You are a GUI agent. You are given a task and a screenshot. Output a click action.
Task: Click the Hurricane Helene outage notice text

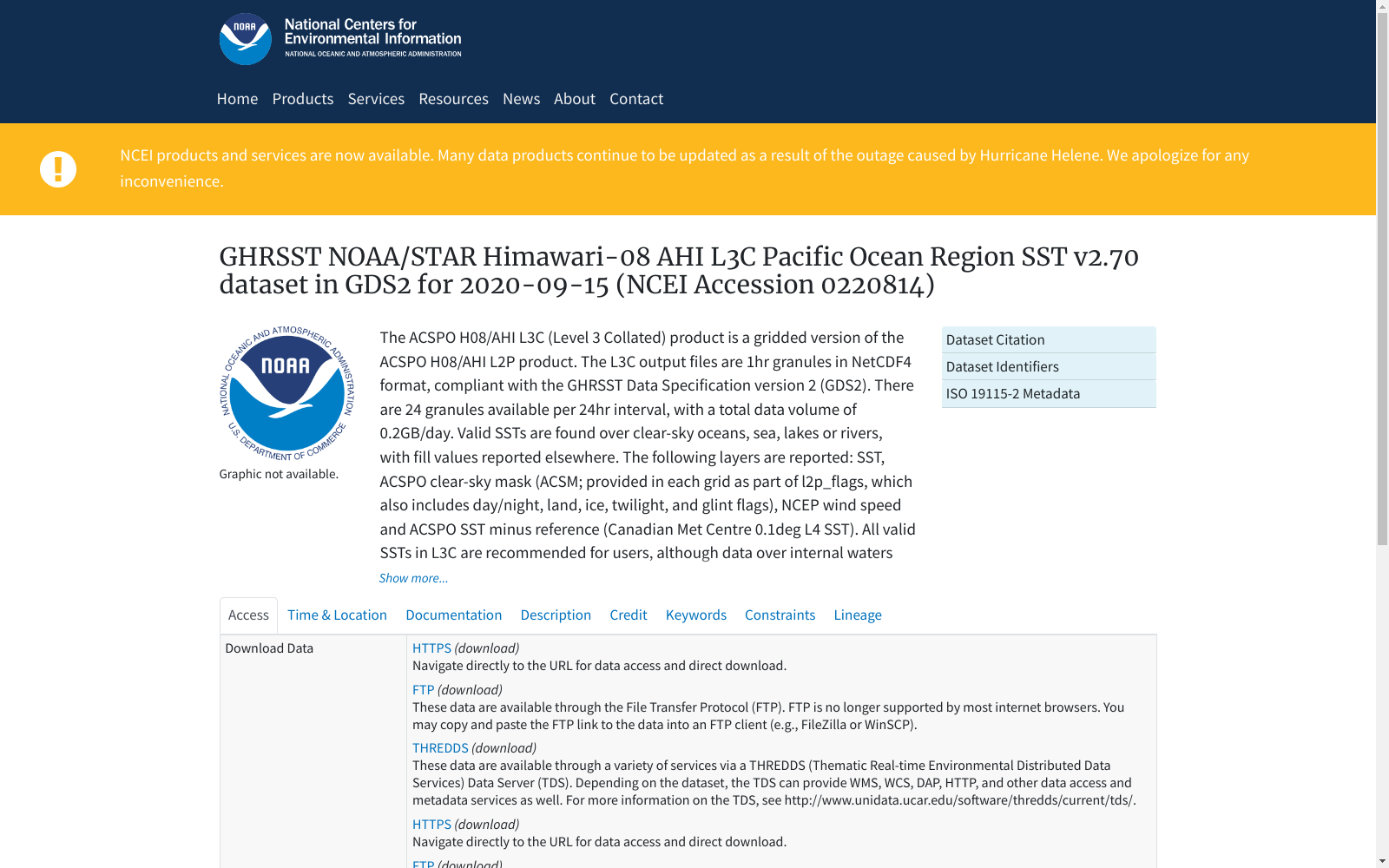[x=685, y=168]
